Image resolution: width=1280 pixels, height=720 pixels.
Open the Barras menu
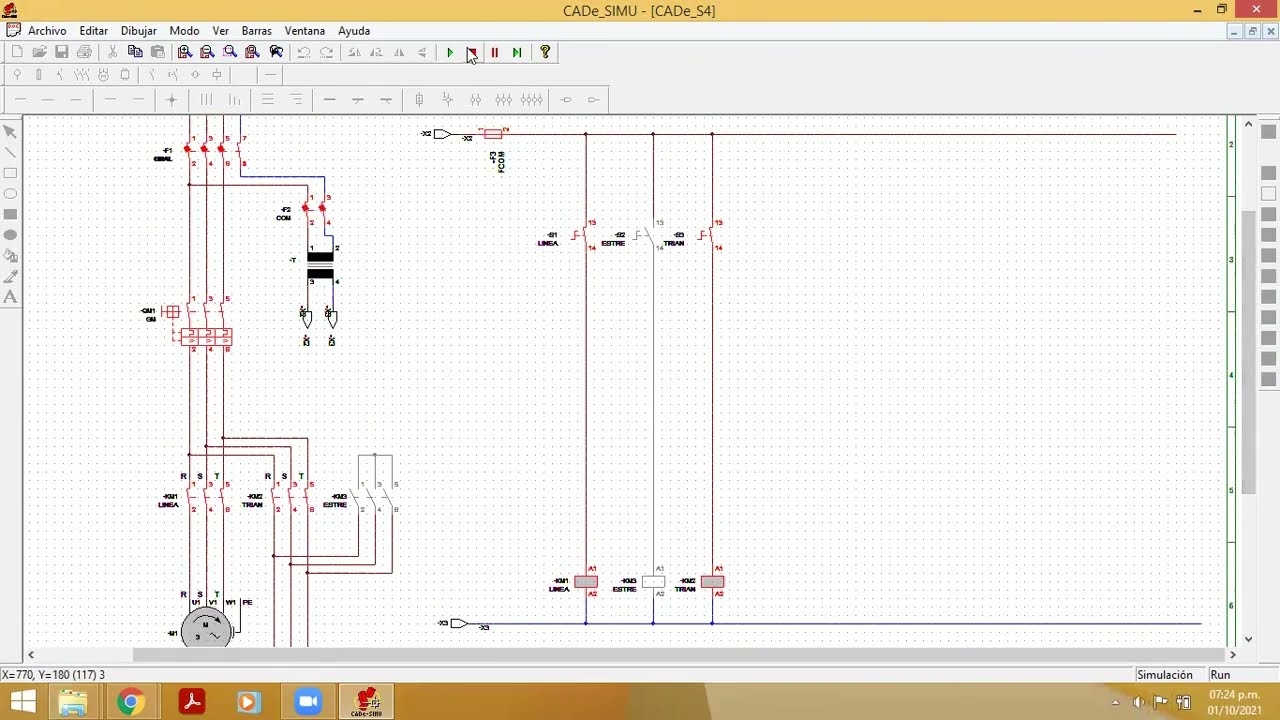pyautogui.click(x=257, y=31)
